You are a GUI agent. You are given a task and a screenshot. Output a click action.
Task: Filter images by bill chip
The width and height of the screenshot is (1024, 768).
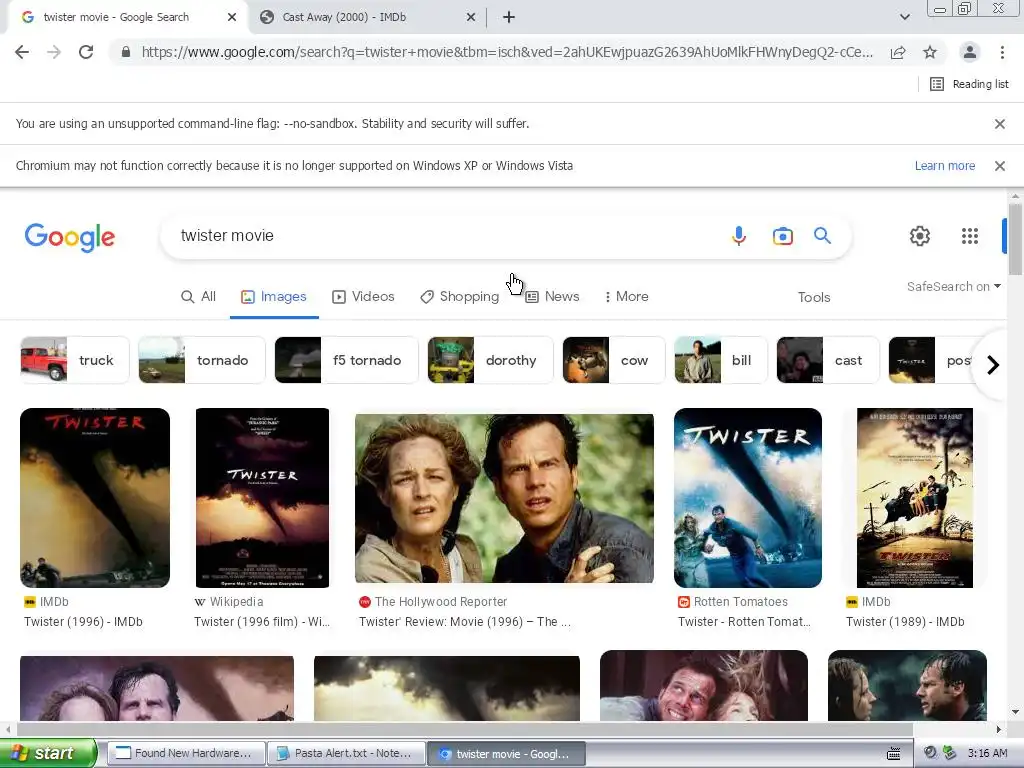721,360
